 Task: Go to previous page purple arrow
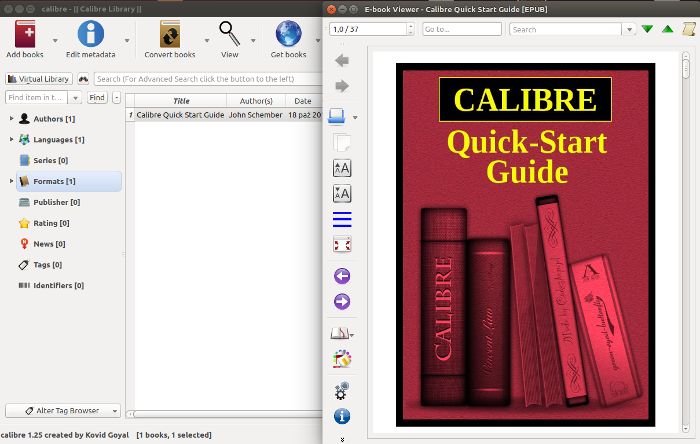[x=342, y=276]
